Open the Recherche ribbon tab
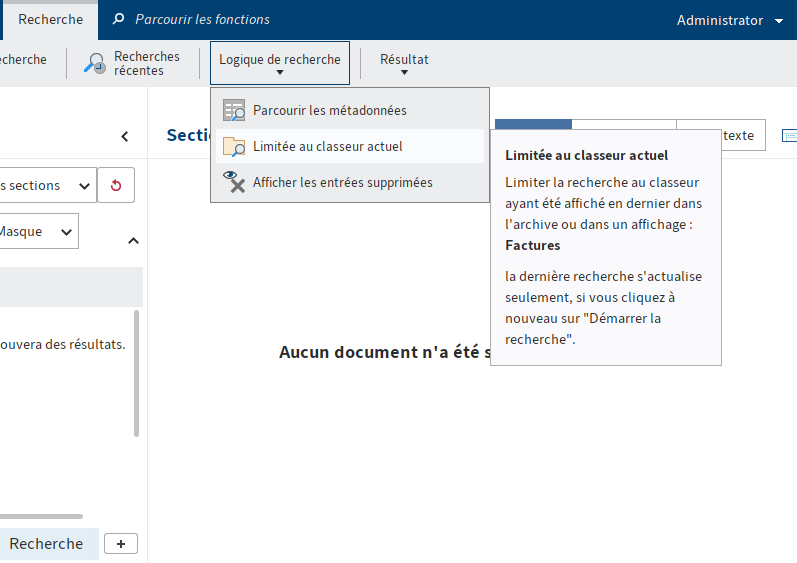 point(50,20)
